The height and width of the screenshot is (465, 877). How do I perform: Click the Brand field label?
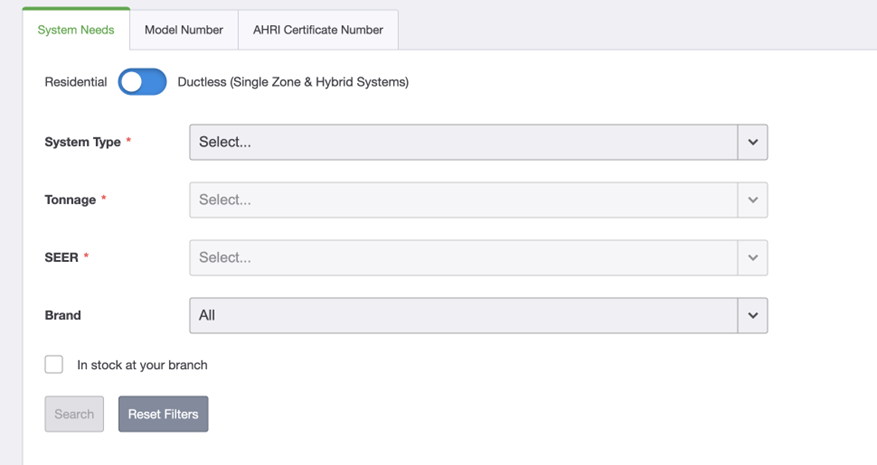click(63, 315)
